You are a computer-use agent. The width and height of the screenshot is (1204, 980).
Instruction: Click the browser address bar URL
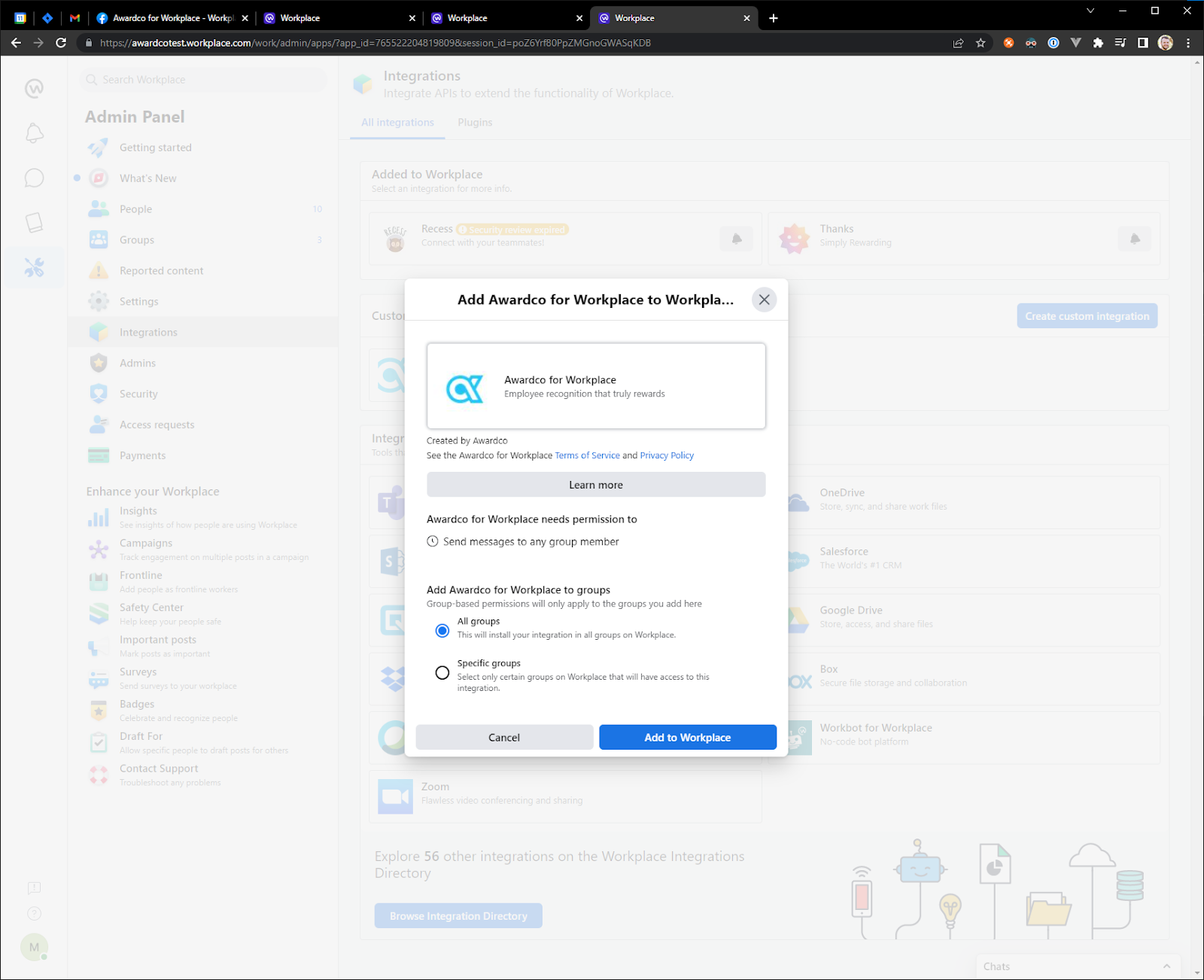coord(375,43)
